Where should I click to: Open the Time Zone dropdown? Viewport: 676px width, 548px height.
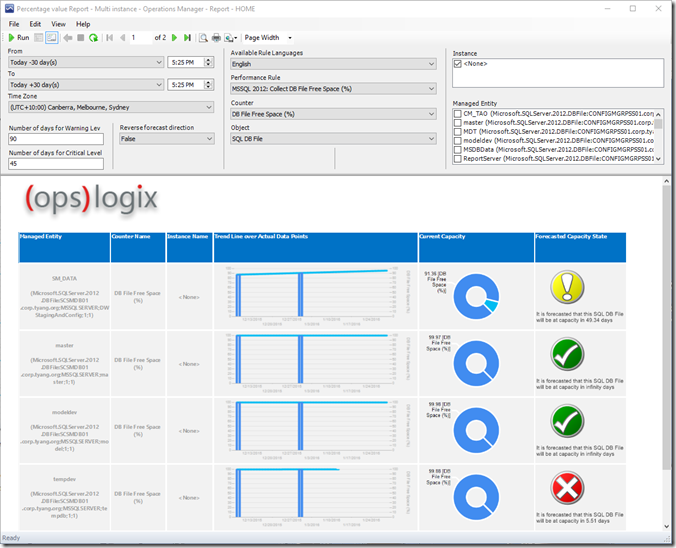pyautogui.click(x=111, y=107)
